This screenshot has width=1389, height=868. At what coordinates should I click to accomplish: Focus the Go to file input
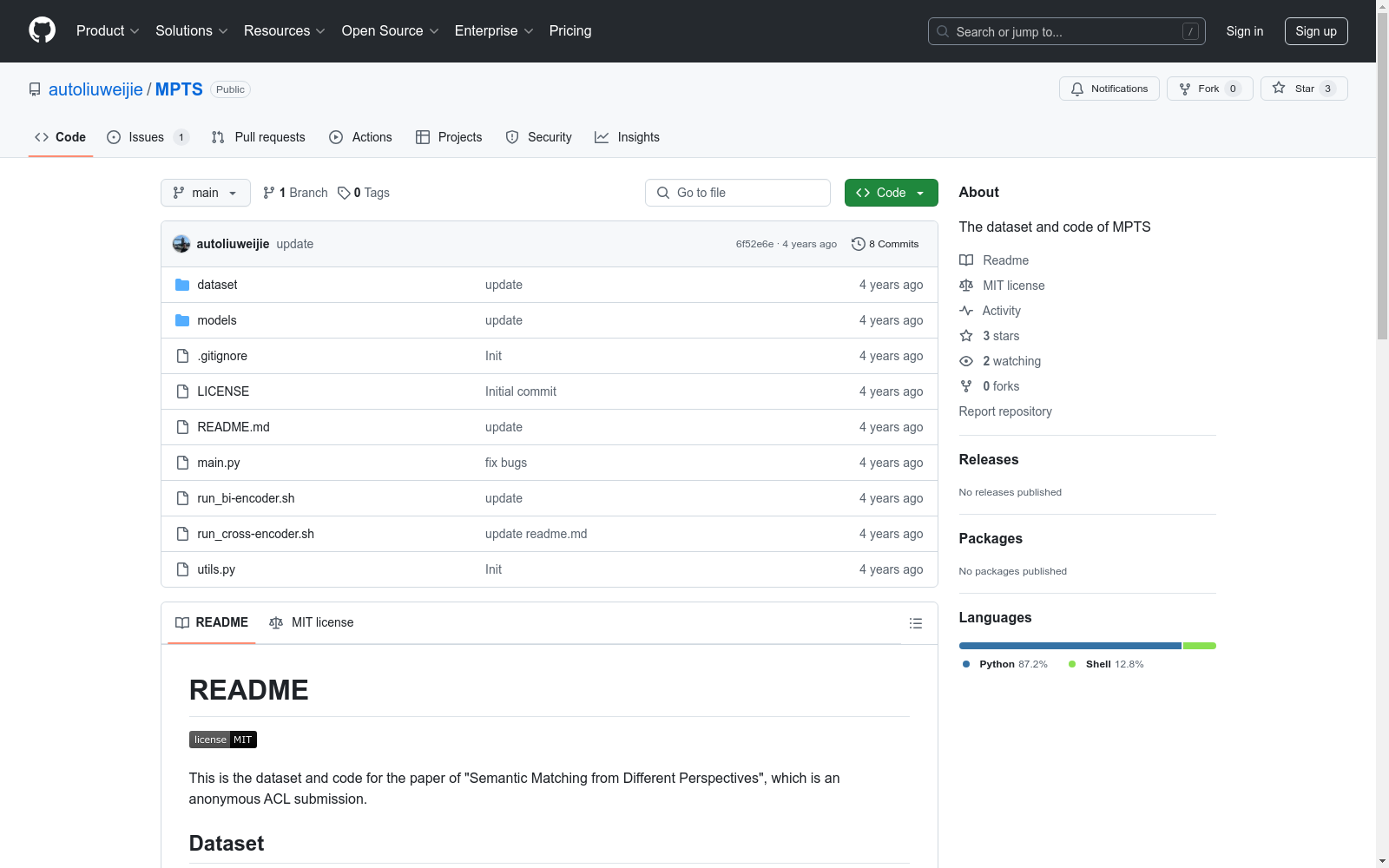[738, 193]
